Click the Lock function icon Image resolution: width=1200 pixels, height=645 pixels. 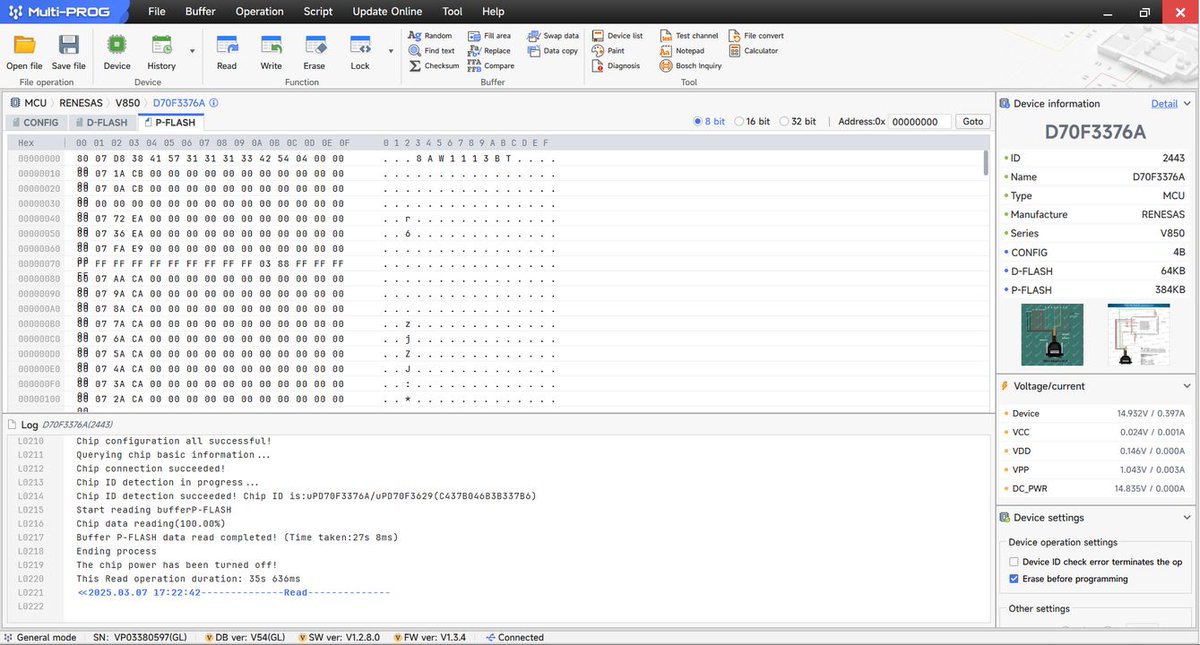[360, 45]
